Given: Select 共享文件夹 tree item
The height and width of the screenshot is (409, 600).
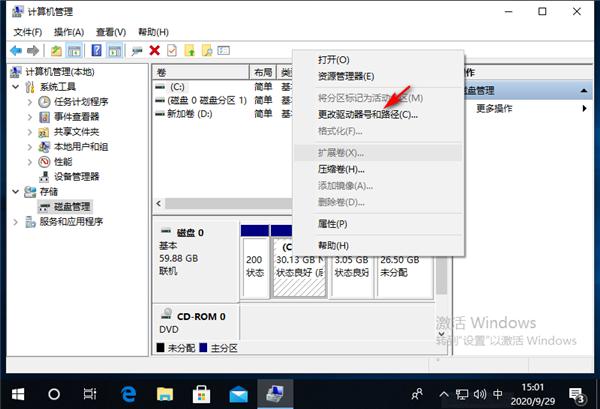Looking at the screenshot, I should click(77, 132).
